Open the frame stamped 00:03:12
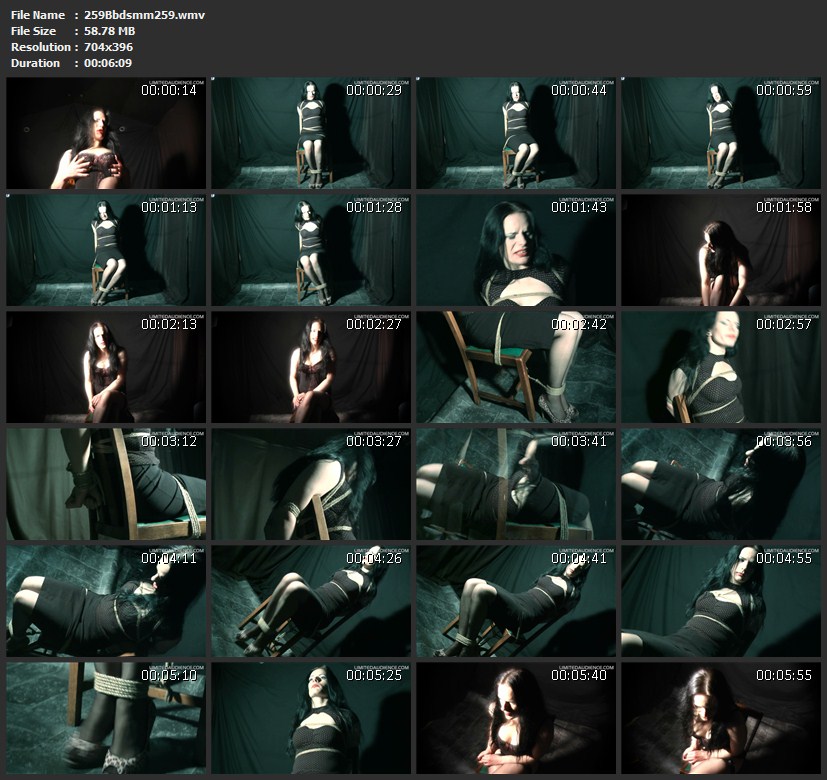This screenshot has width=827, height=780. [106, 484]
